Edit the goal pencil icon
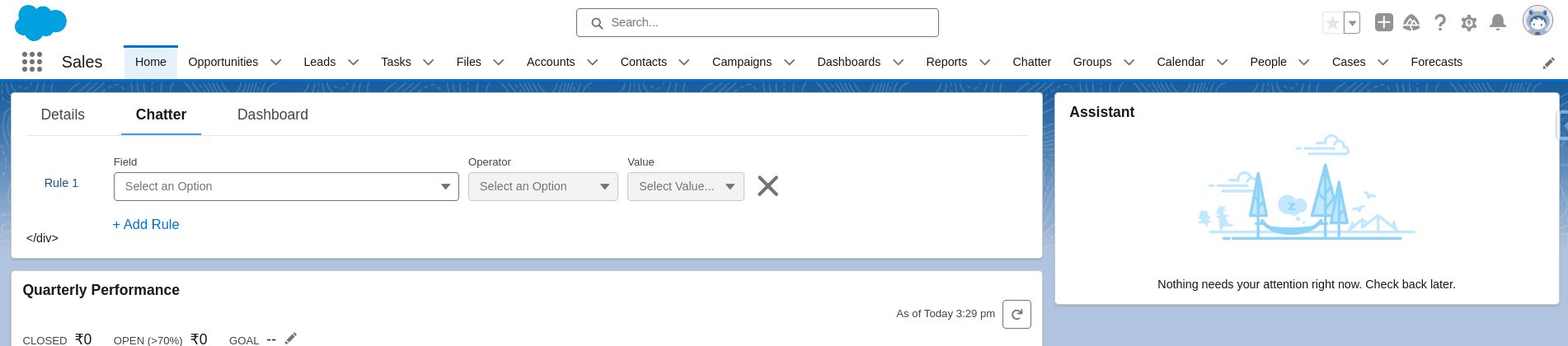The width and height of the screenshot is (1568, 346). point(290,339)
